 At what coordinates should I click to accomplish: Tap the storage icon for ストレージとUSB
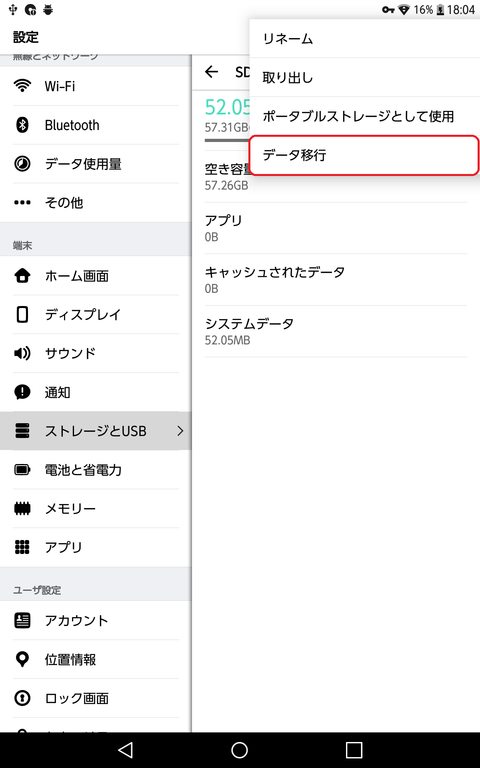(22, 431)
